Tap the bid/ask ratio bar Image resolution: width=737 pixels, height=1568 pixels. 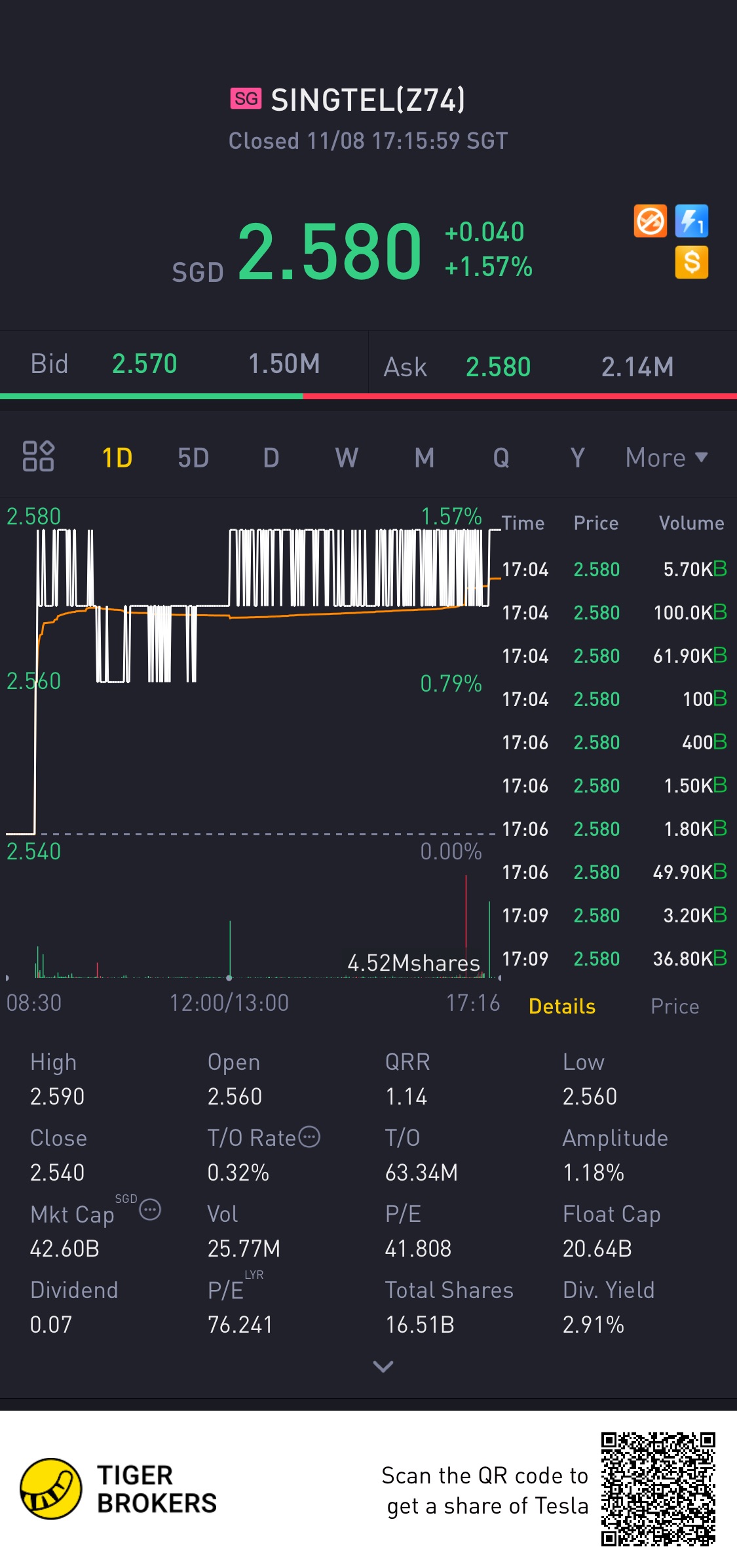(368, 396)
